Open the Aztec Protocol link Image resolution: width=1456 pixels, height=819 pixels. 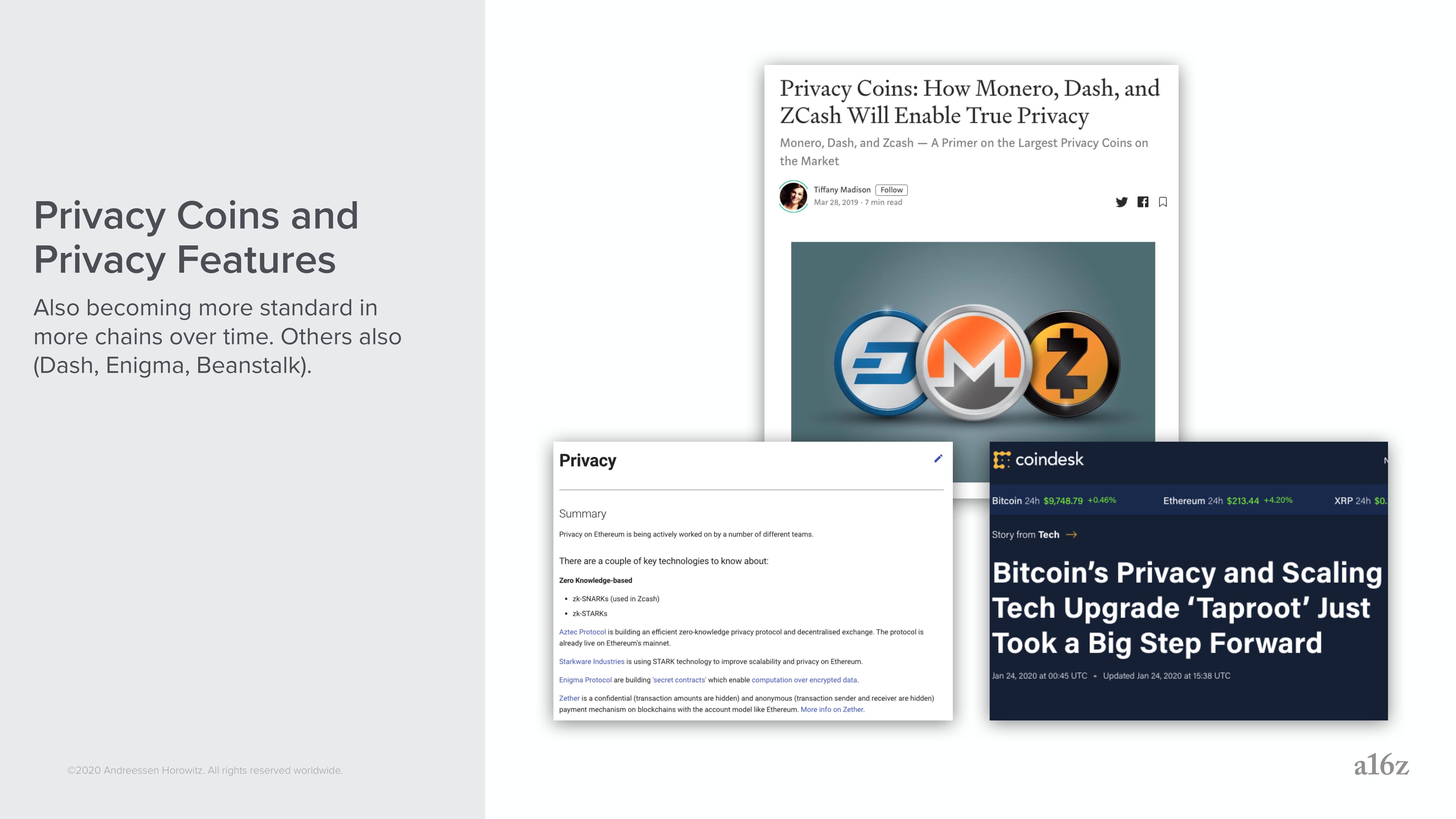pos(582,632)
